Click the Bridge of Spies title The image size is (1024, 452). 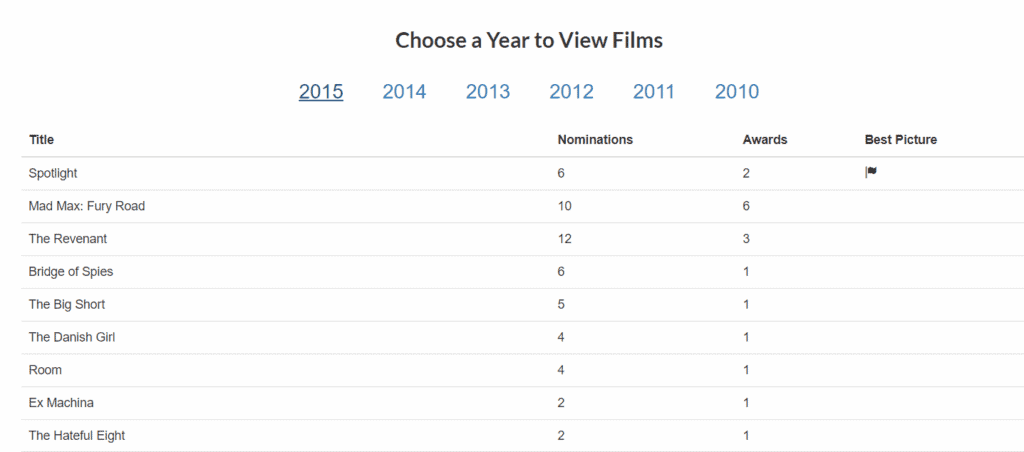72,272
